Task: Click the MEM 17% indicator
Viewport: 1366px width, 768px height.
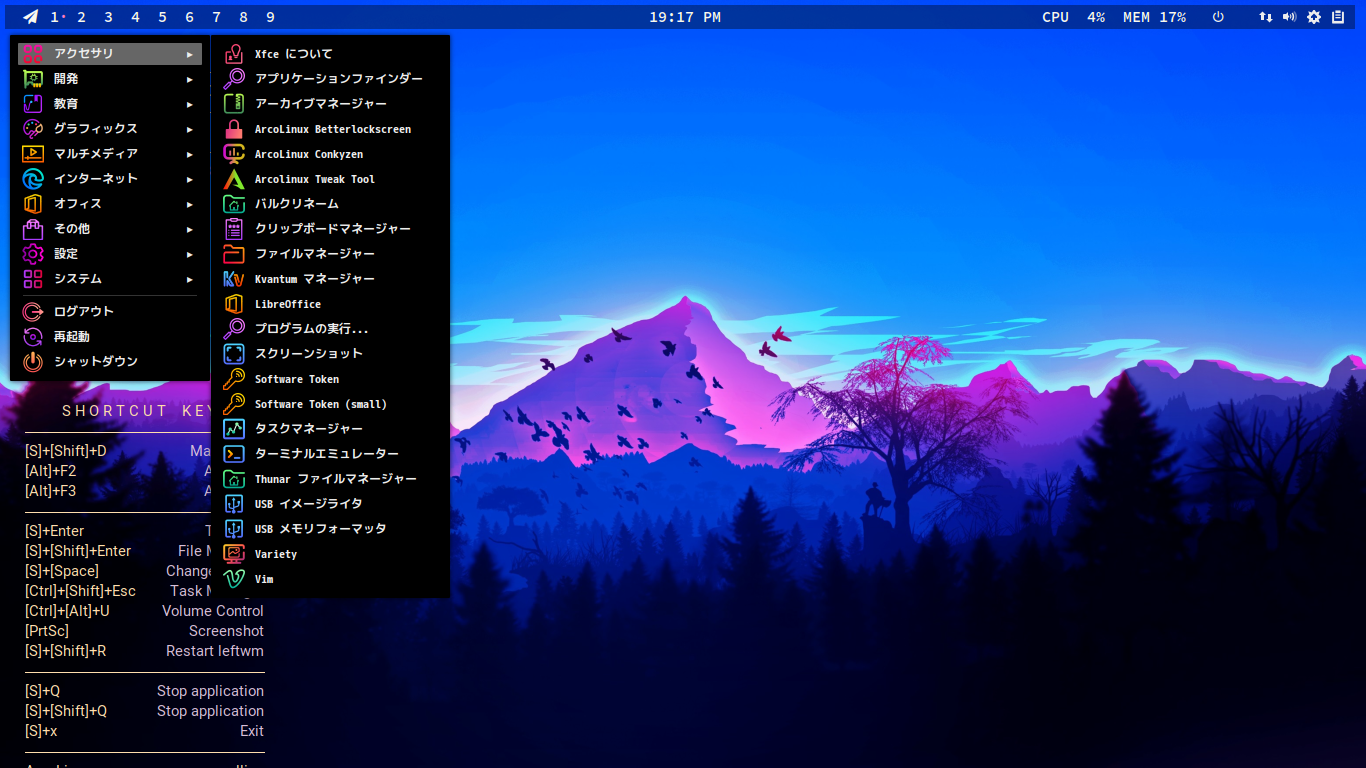Action: pyautogui.click(x=1154, y=17)
